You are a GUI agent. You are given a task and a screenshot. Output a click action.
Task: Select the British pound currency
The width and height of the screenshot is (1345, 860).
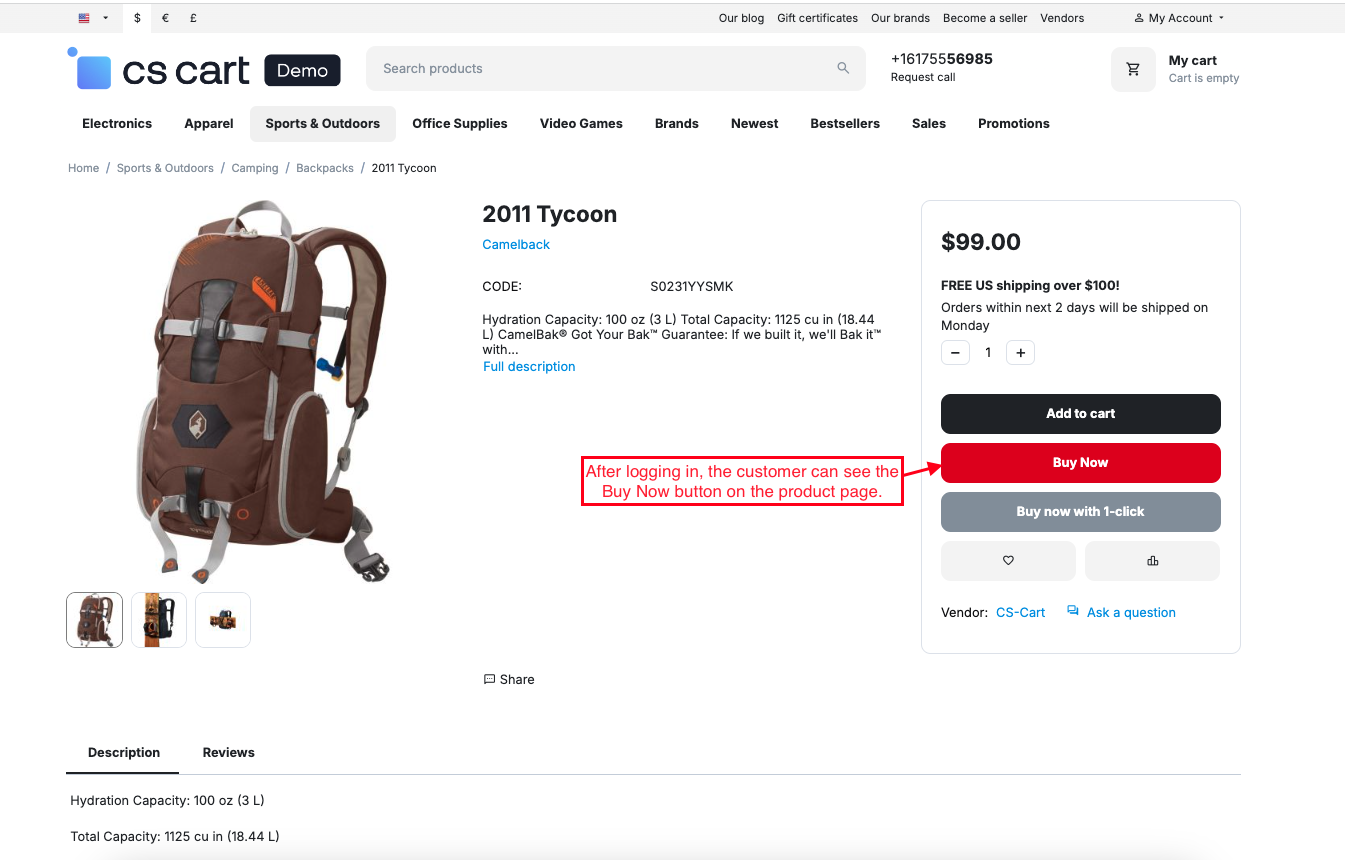(193, 18)
